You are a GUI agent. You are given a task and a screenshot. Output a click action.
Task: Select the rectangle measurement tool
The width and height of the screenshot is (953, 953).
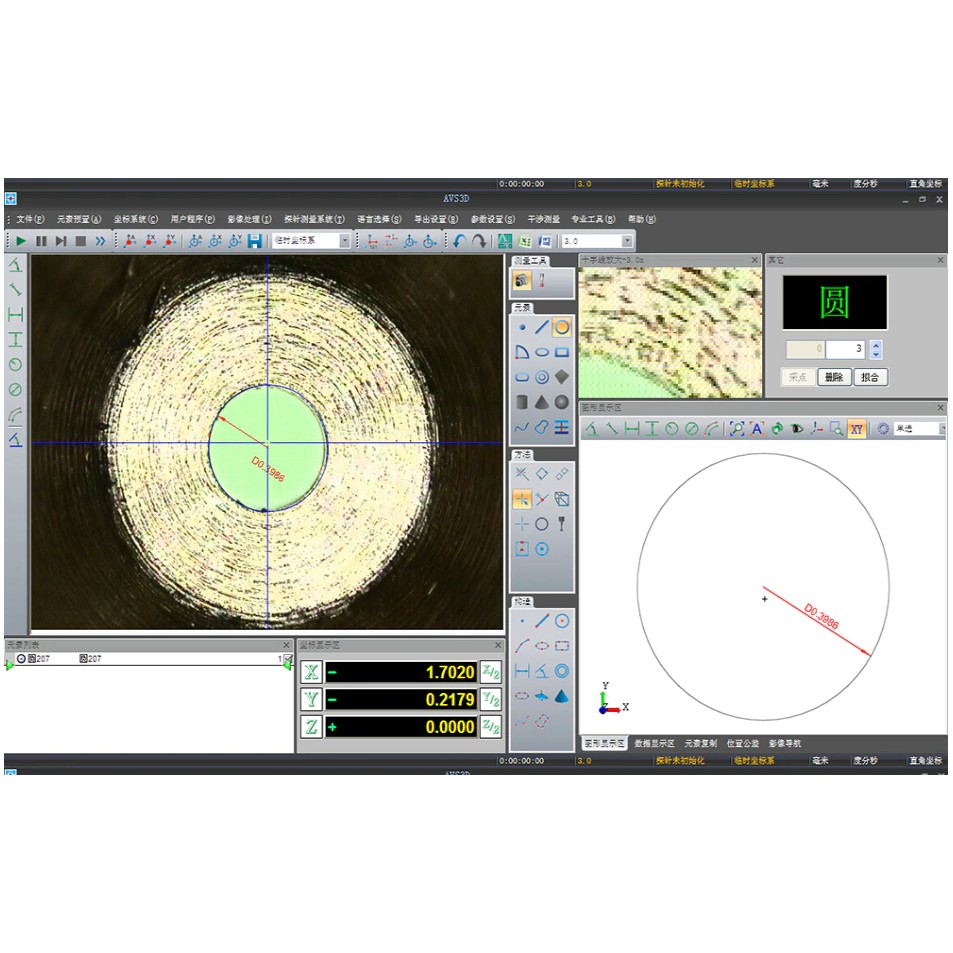click(x=564, y=353)
